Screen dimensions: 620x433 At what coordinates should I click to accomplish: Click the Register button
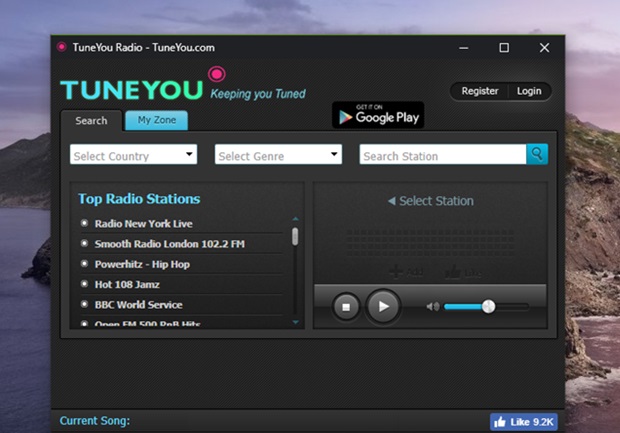[480, 91]
